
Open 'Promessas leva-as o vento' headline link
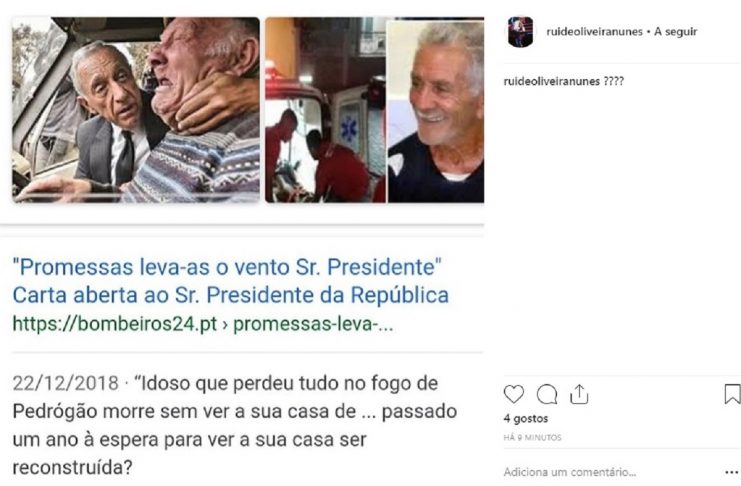click(x=227, y=267)
